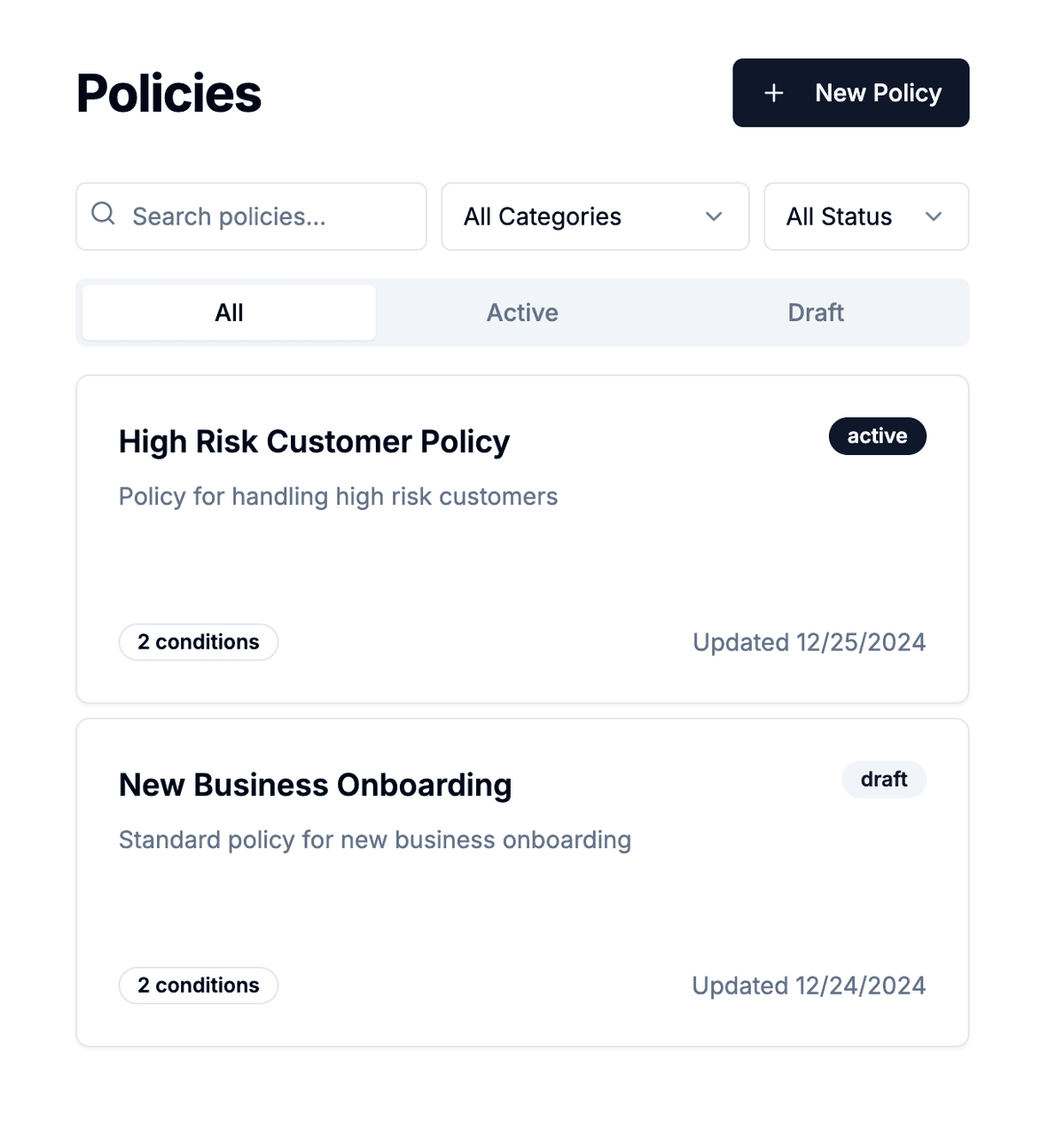Click the 2 conditions badge on High Risk Customer Policy
This screenshot has height=1123, width=1064.
point(198,641)
